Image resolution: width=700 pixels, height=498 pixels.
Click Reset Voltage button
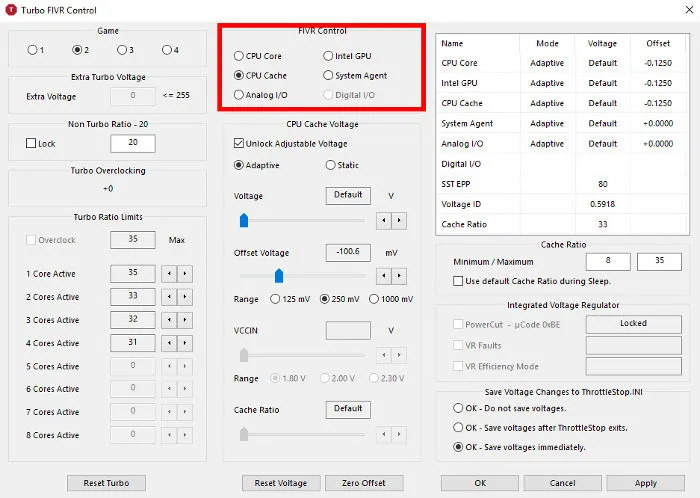281,483
